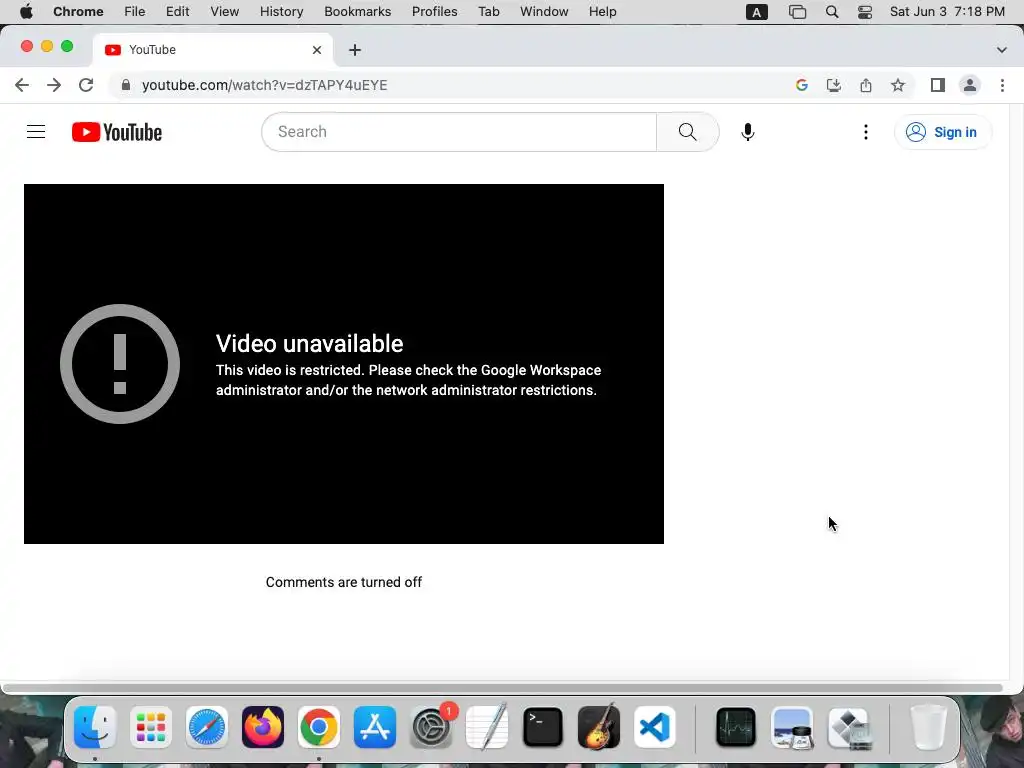Select the YouTube browser tab
Screen dimensions: 1024x768
click(x=213, y=50)
